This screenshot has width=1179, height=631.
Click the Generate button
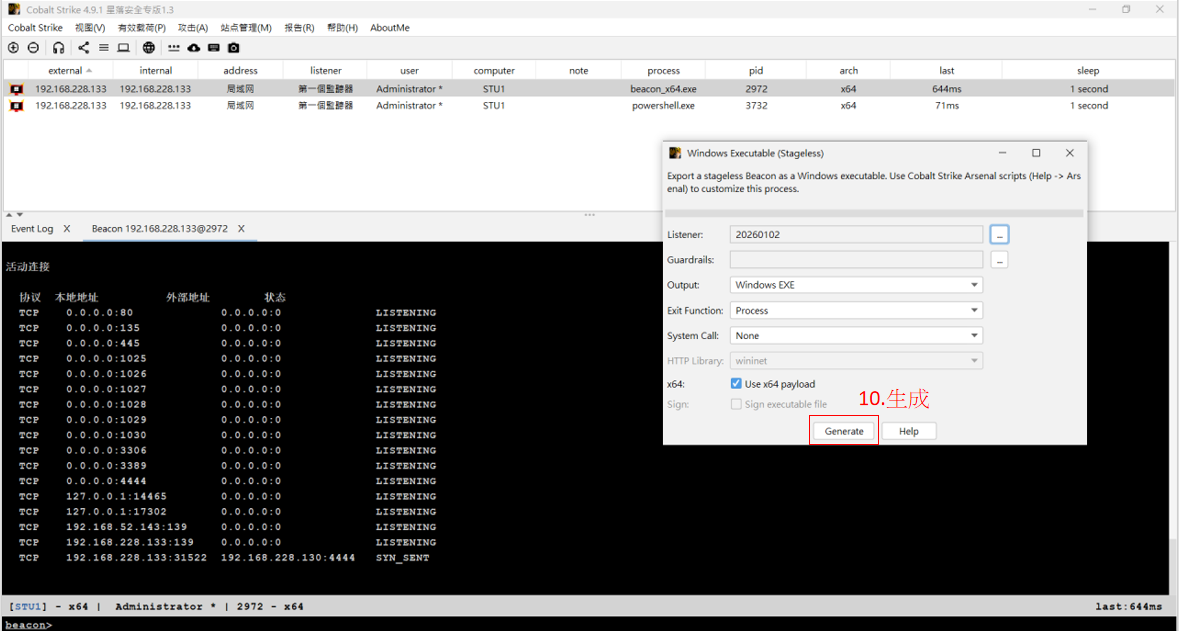click(x=844, y=432)
